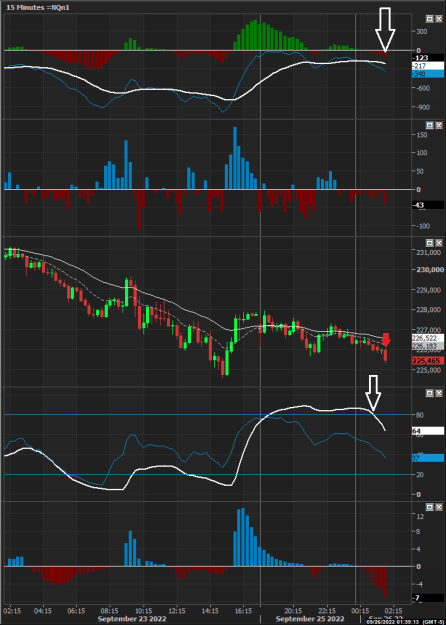Close the stochastic panel with 80/20 lines

coord(439,393)
